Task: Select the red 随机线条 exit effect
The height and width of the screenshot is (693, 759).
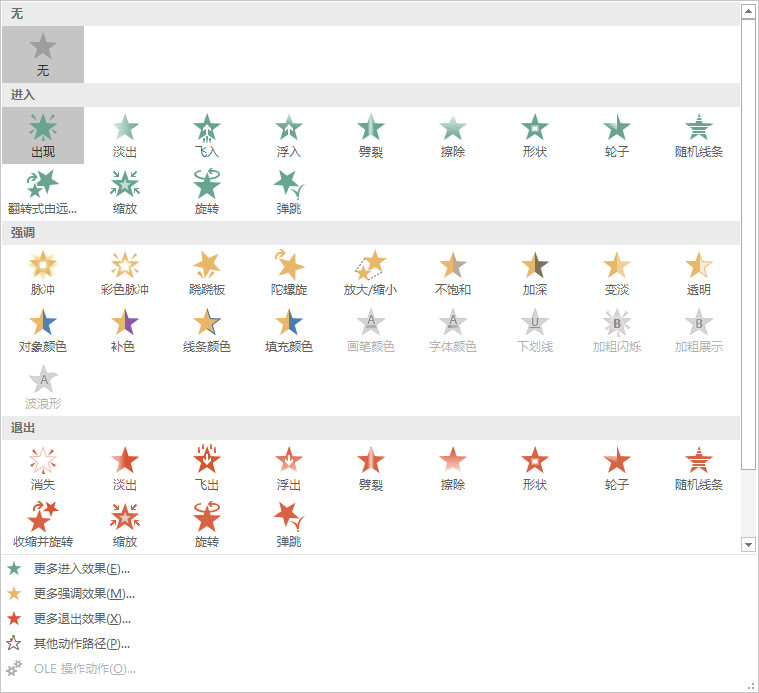Action: click(699, 468)
